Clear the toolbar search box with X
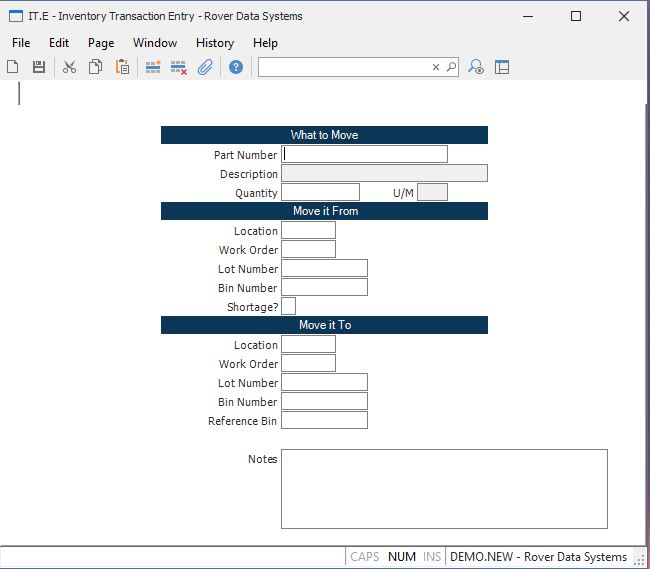Viewport: 650px width, 569px height. [x=436, y=67]
